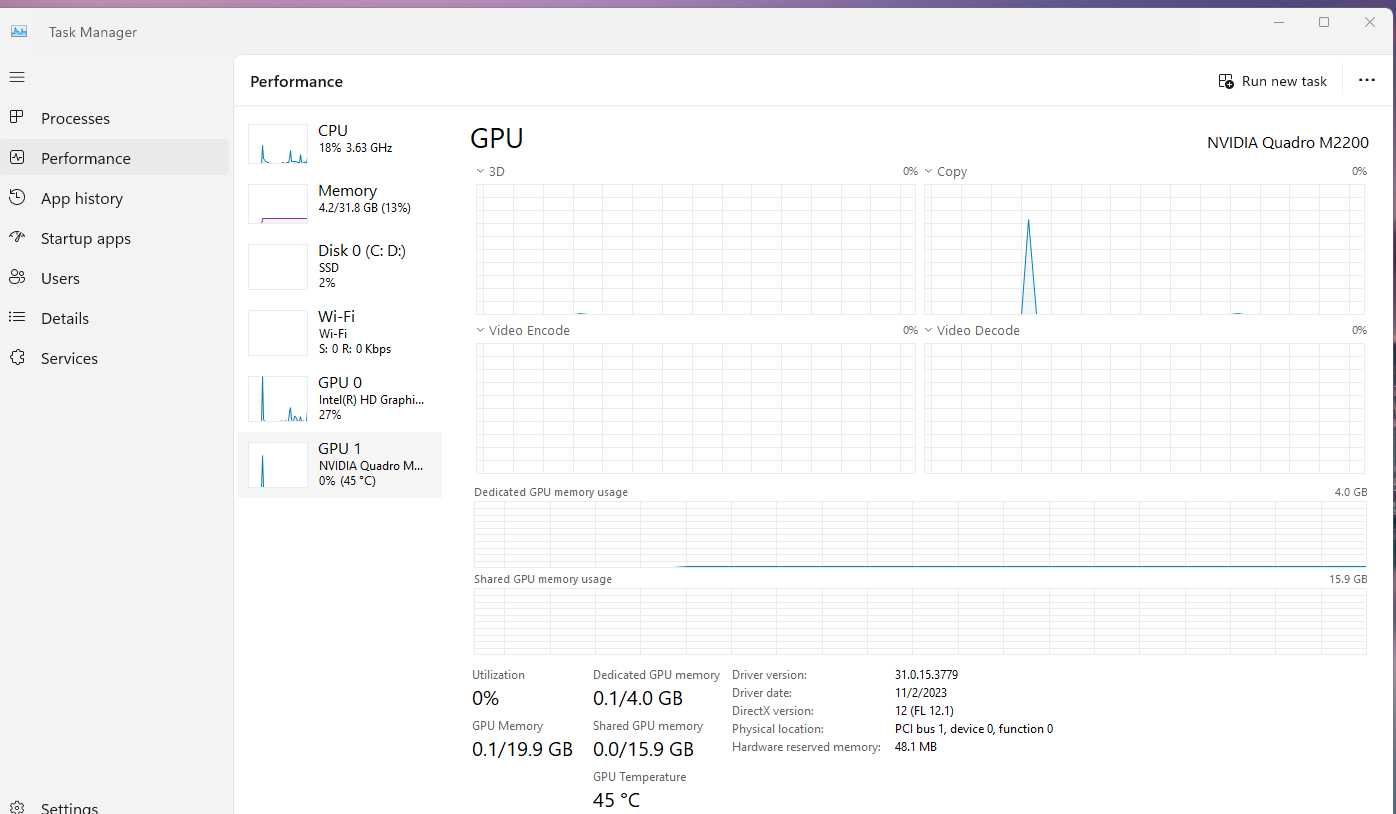The height and width of the screenshot is (814, 1396).
Task: Click the App history clock icon
Action: [17, 198]
